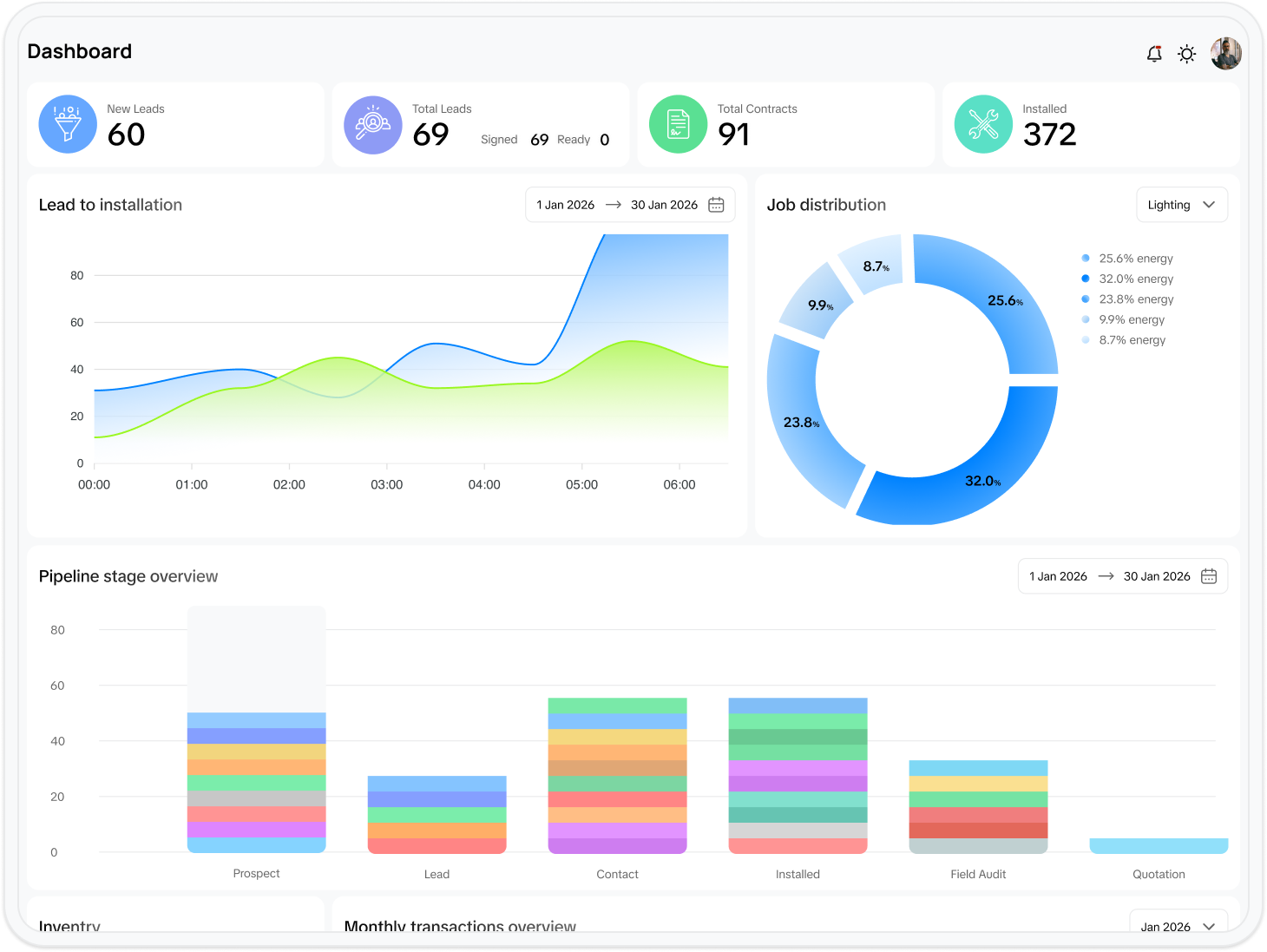
Task: Select 30 Jan 2026 end date in Pipeline overview
Action: click(x=1157, y=576)
